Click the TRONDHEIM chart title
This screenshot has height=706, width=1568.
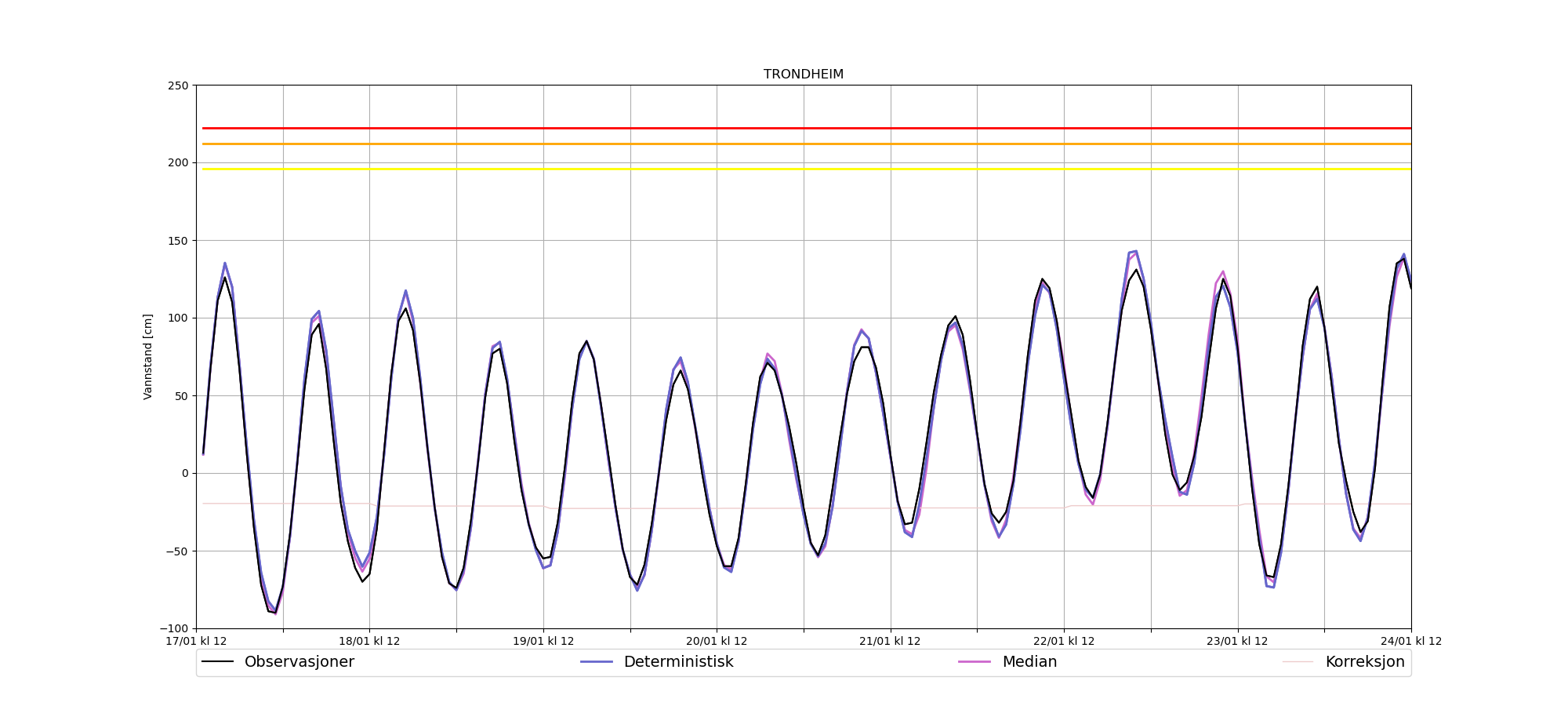pos(804,75)
